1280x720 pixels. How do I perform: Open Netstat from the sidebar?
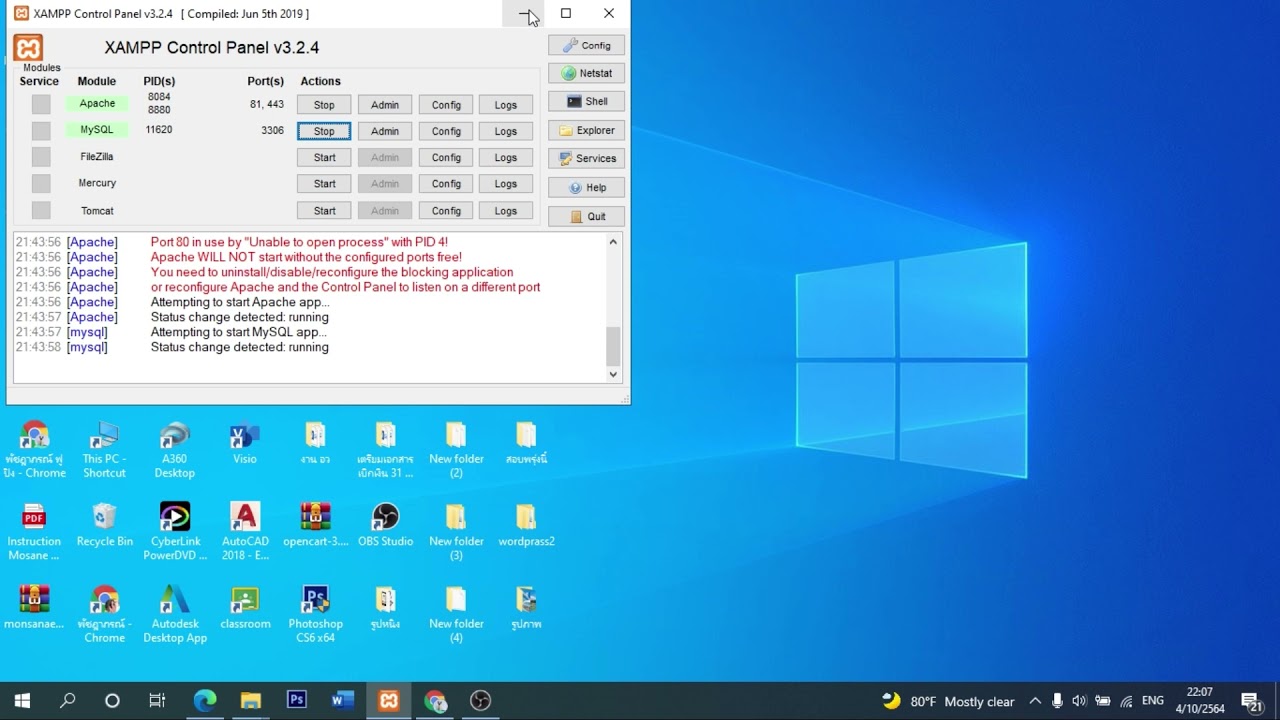click(586, 73)
